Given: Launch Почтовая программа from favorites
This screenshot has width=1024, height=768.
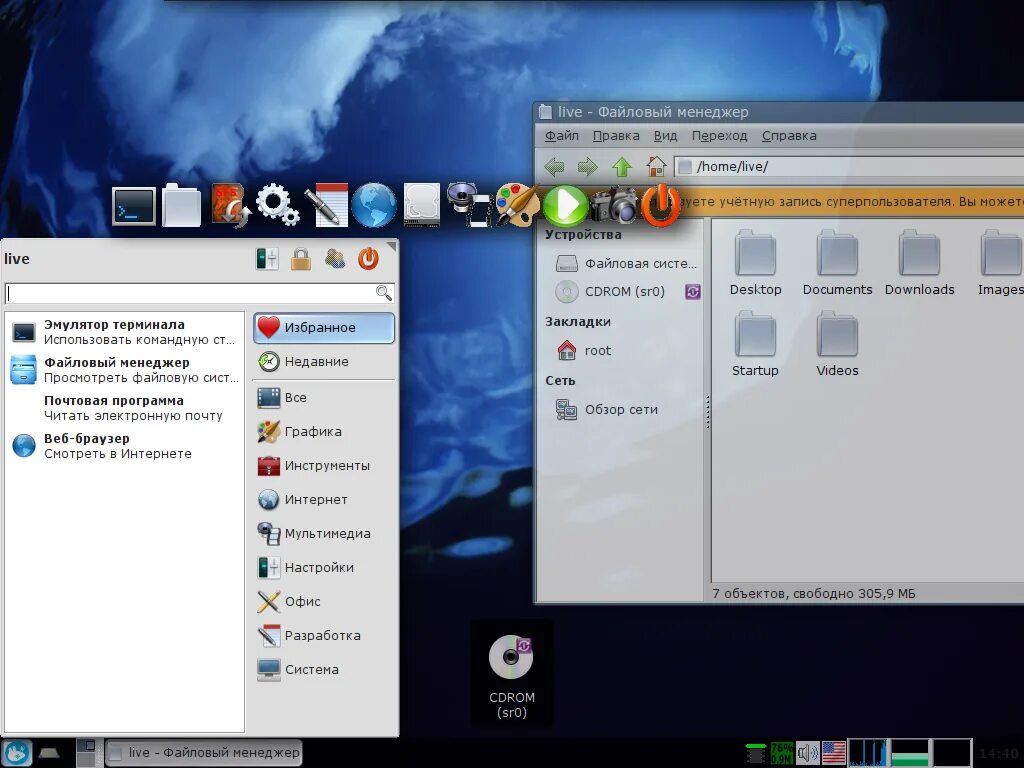Looking at the screenshot, I should (x=125, y=408).
